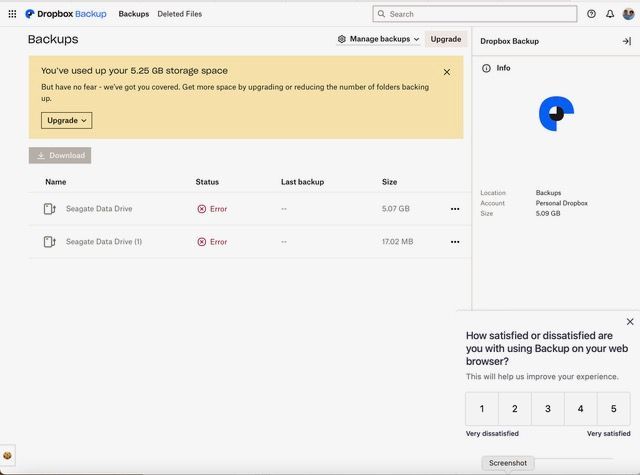Dismiss the storage space warning banner
Screen dimensions: 640x475
coord(447,72)
